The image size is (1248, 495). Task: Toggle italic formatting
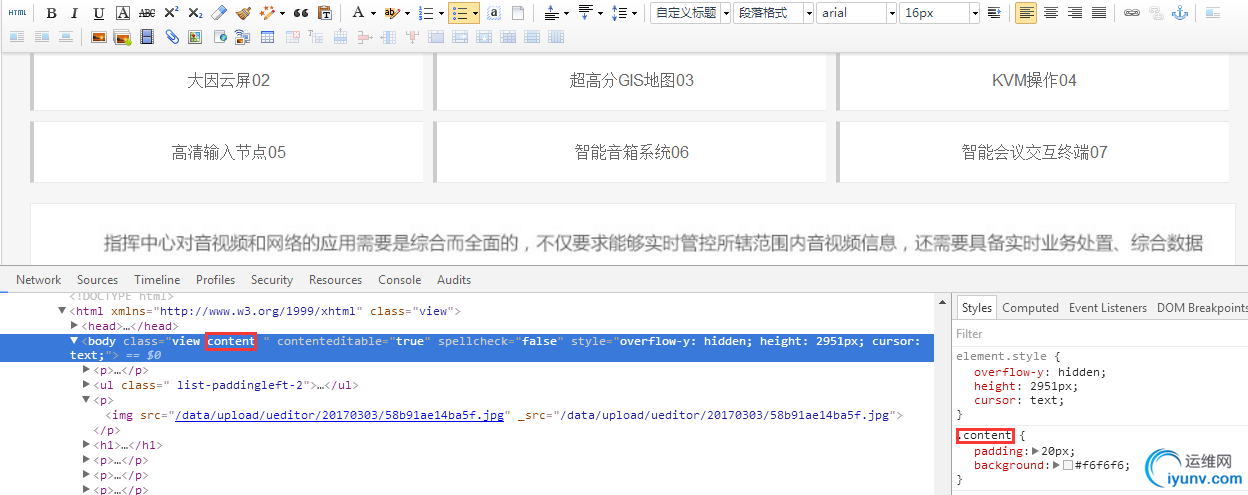pos(75,13)
